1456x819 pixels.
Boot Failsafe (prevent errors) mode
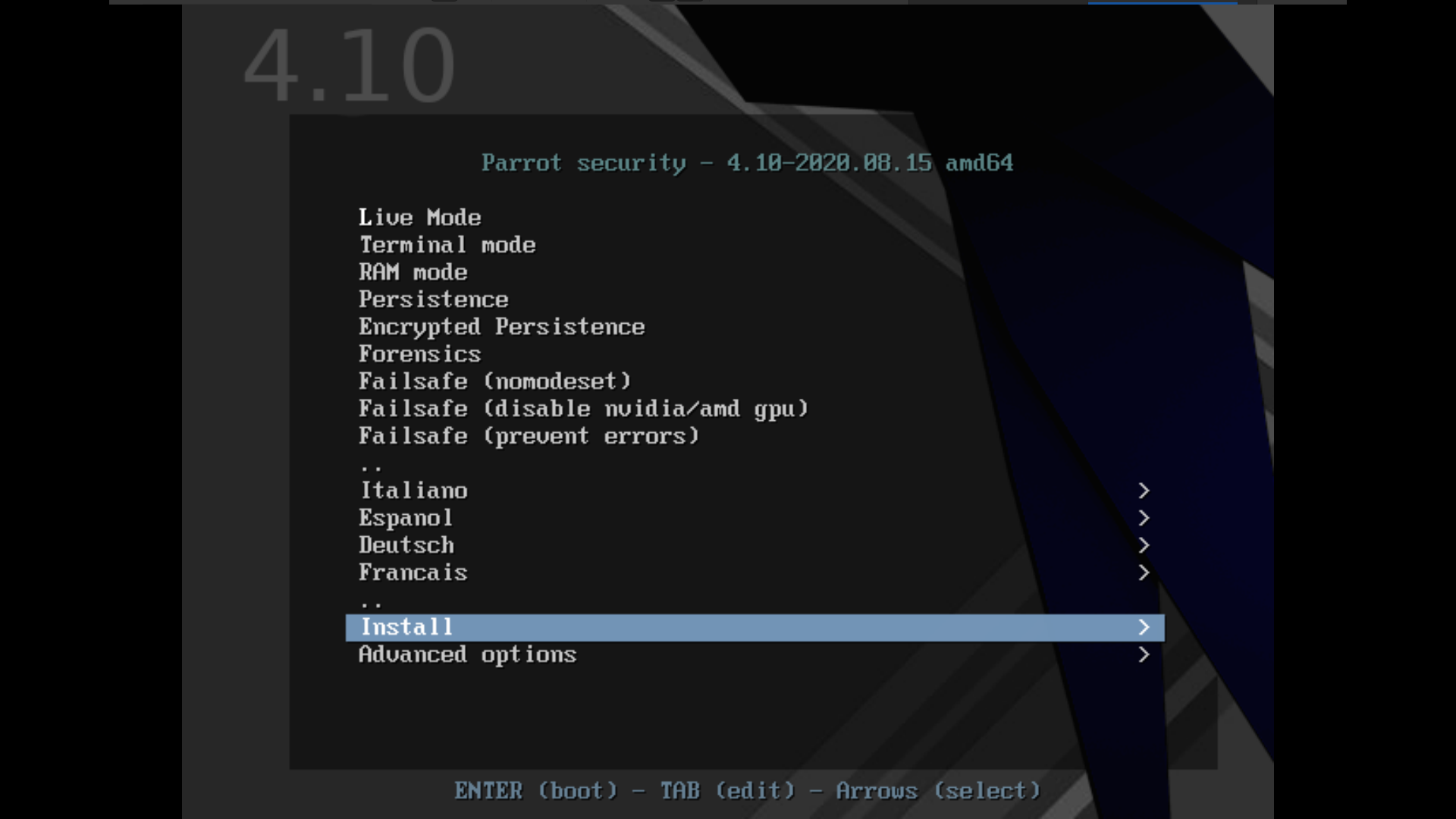point(529,436)
